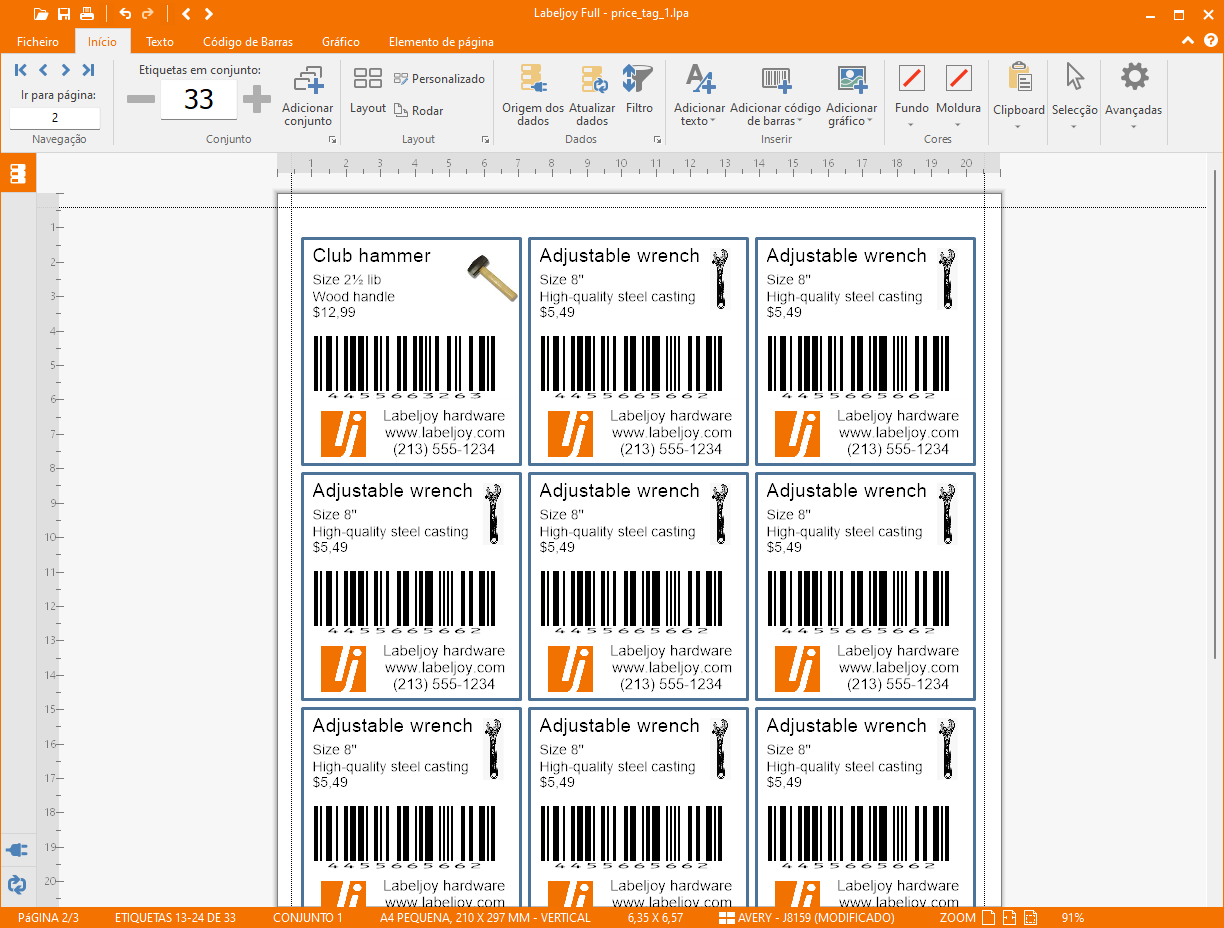
Task: Click AVERY - J8159 (MODIFICADO) status entry
Action: pos(806,918)
